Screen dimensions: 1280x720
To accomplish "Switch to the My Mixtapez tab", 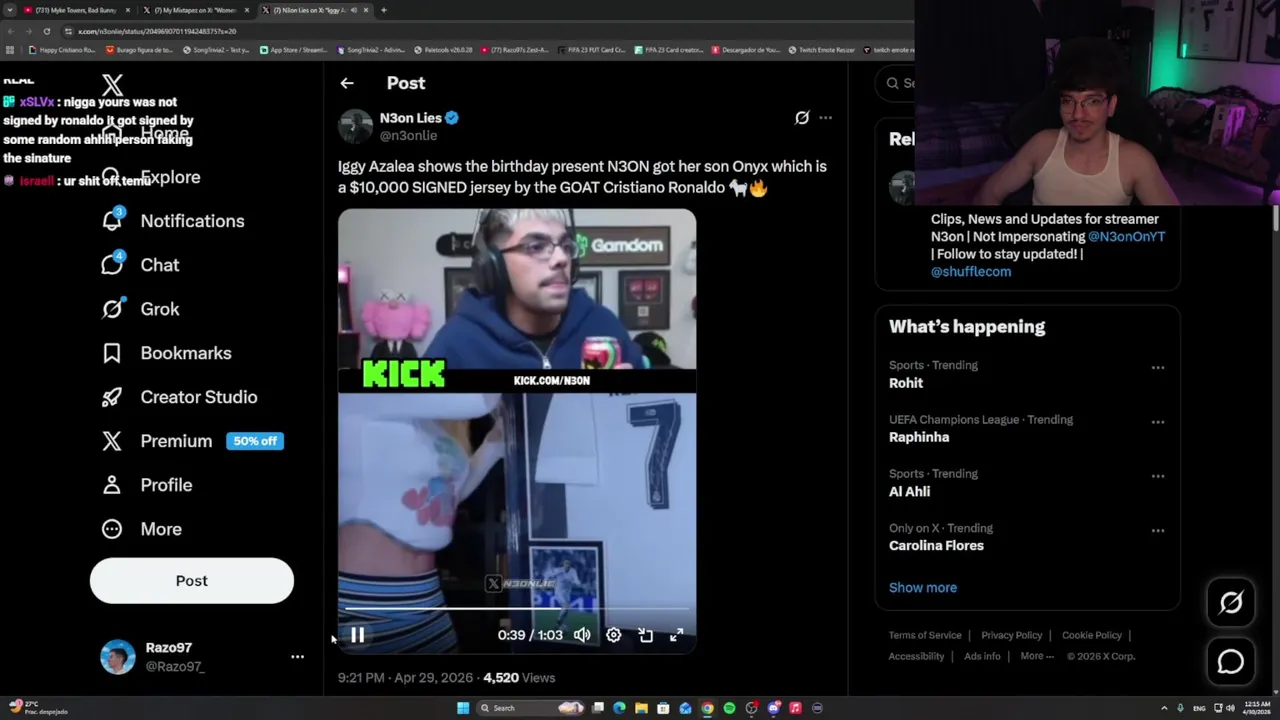I will 195,10.
